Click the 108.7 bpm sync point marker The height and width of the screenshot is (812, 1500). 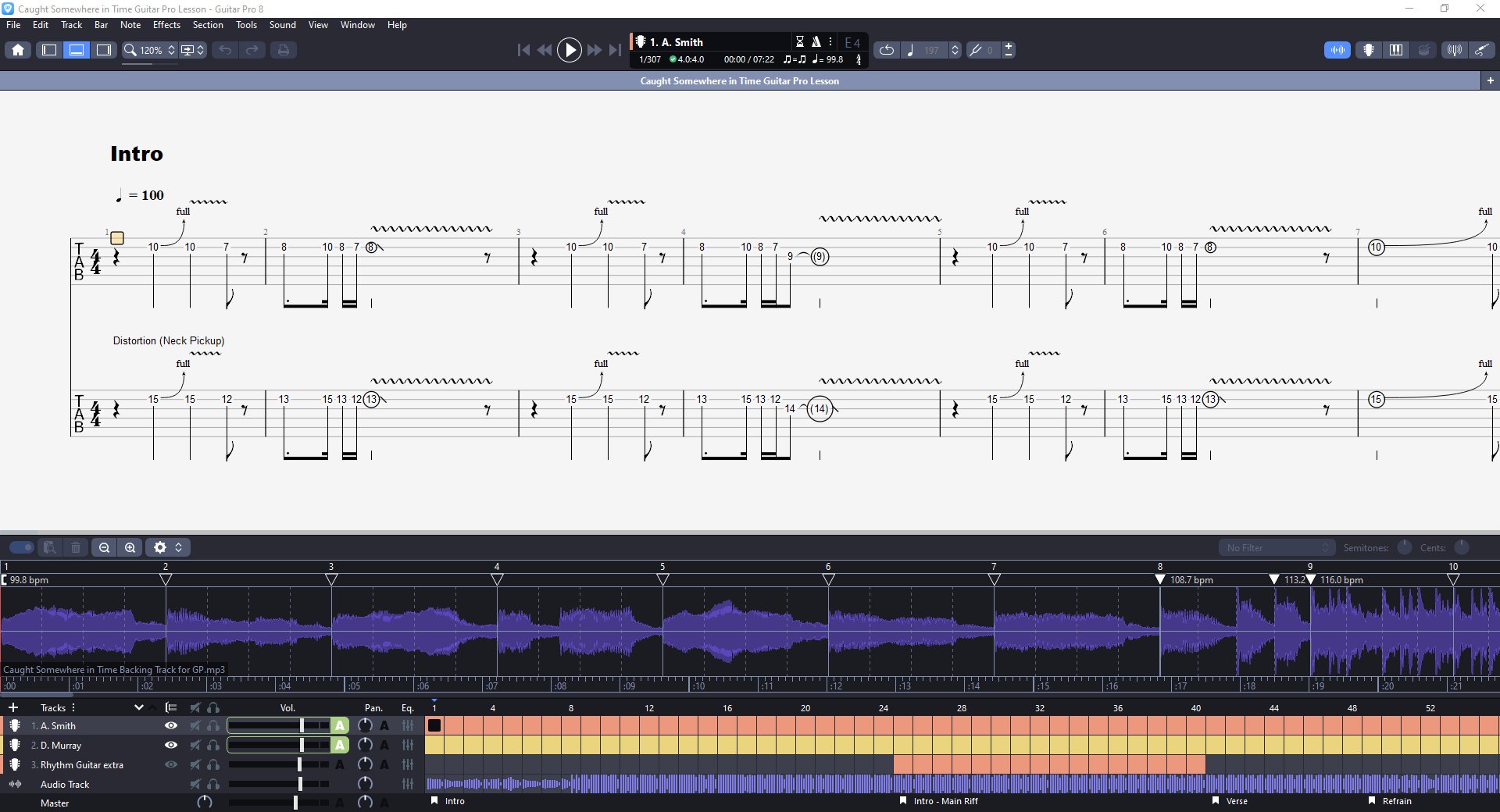[1160, 579]
